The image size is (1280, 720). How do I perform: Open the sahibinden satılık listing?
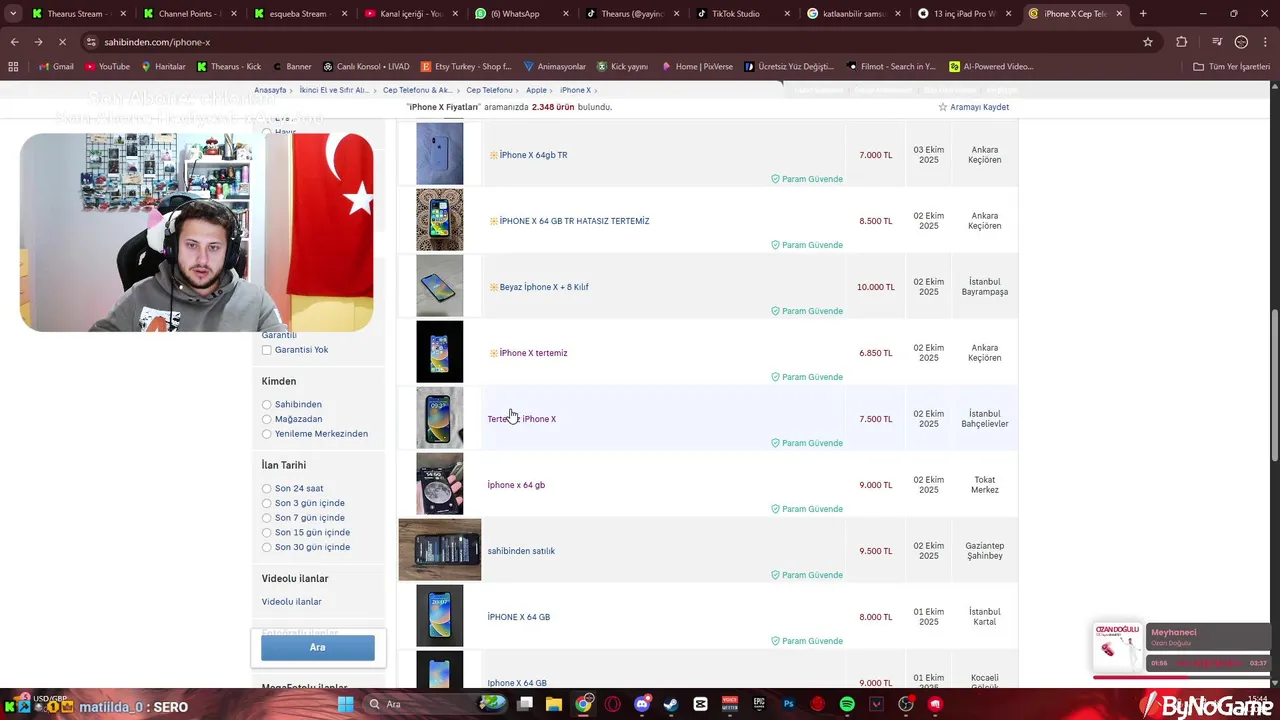(521, 551)
